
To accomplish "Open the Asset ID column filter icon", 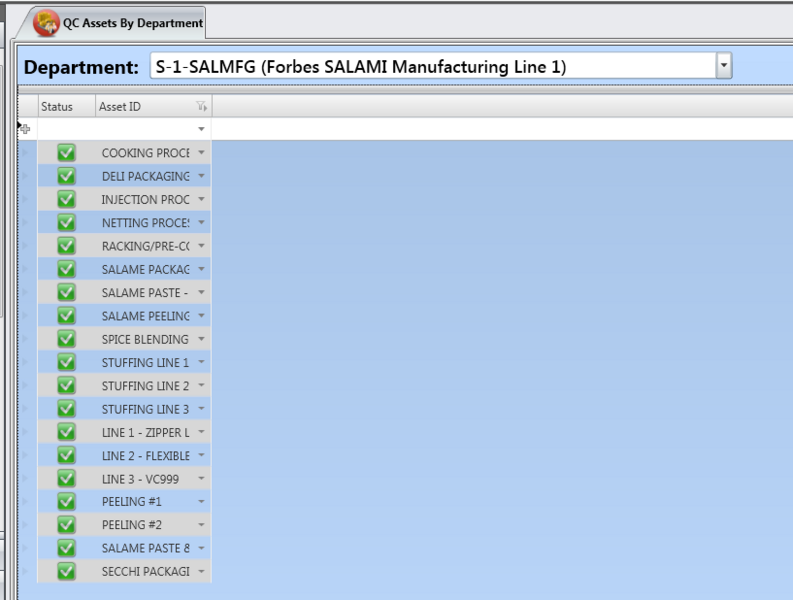I will [x=201, y=106].
